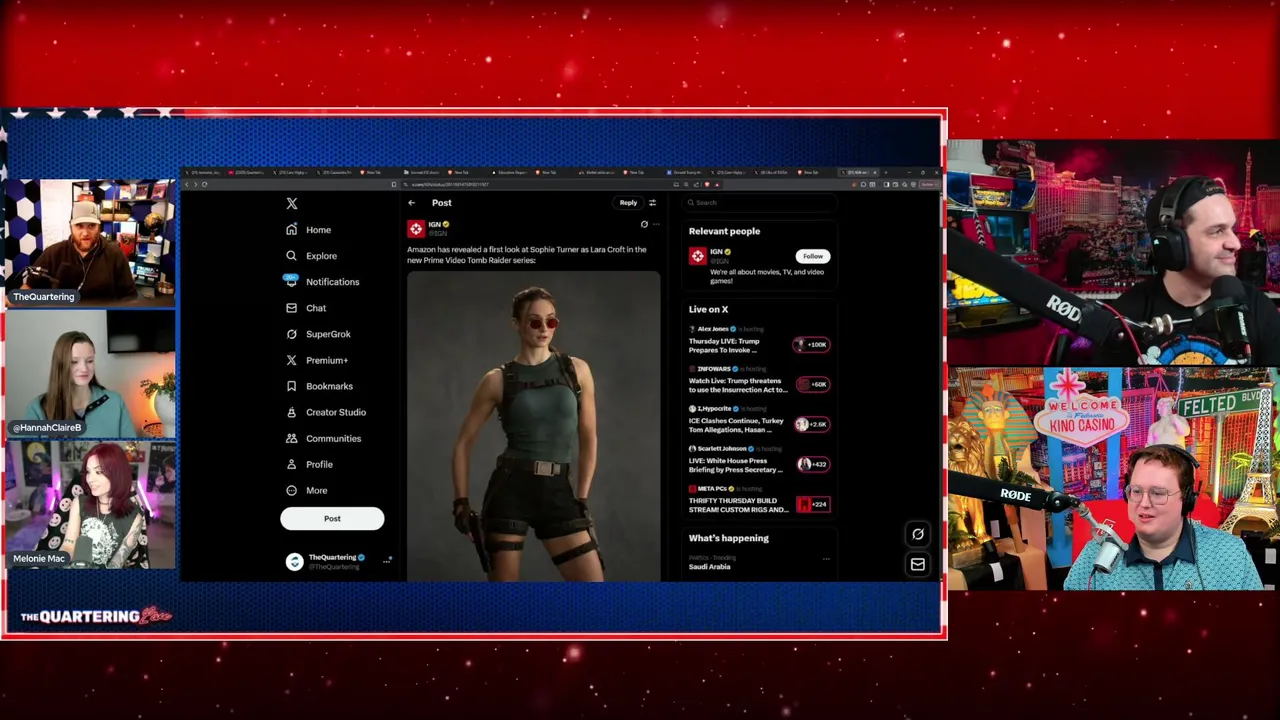The width and height of the screenshot is (1280, 720).
Task: Click the back arrow beside Post heading
Action: click(411, 203)
